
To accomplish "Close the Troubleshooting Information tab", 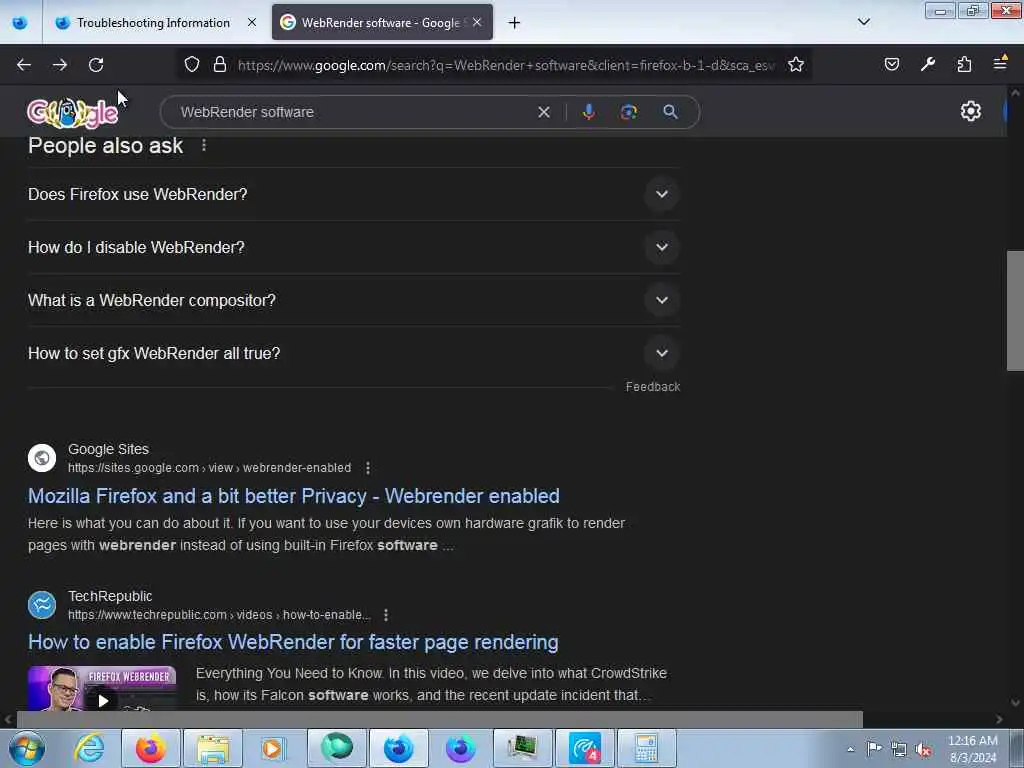I will [251, 23].
